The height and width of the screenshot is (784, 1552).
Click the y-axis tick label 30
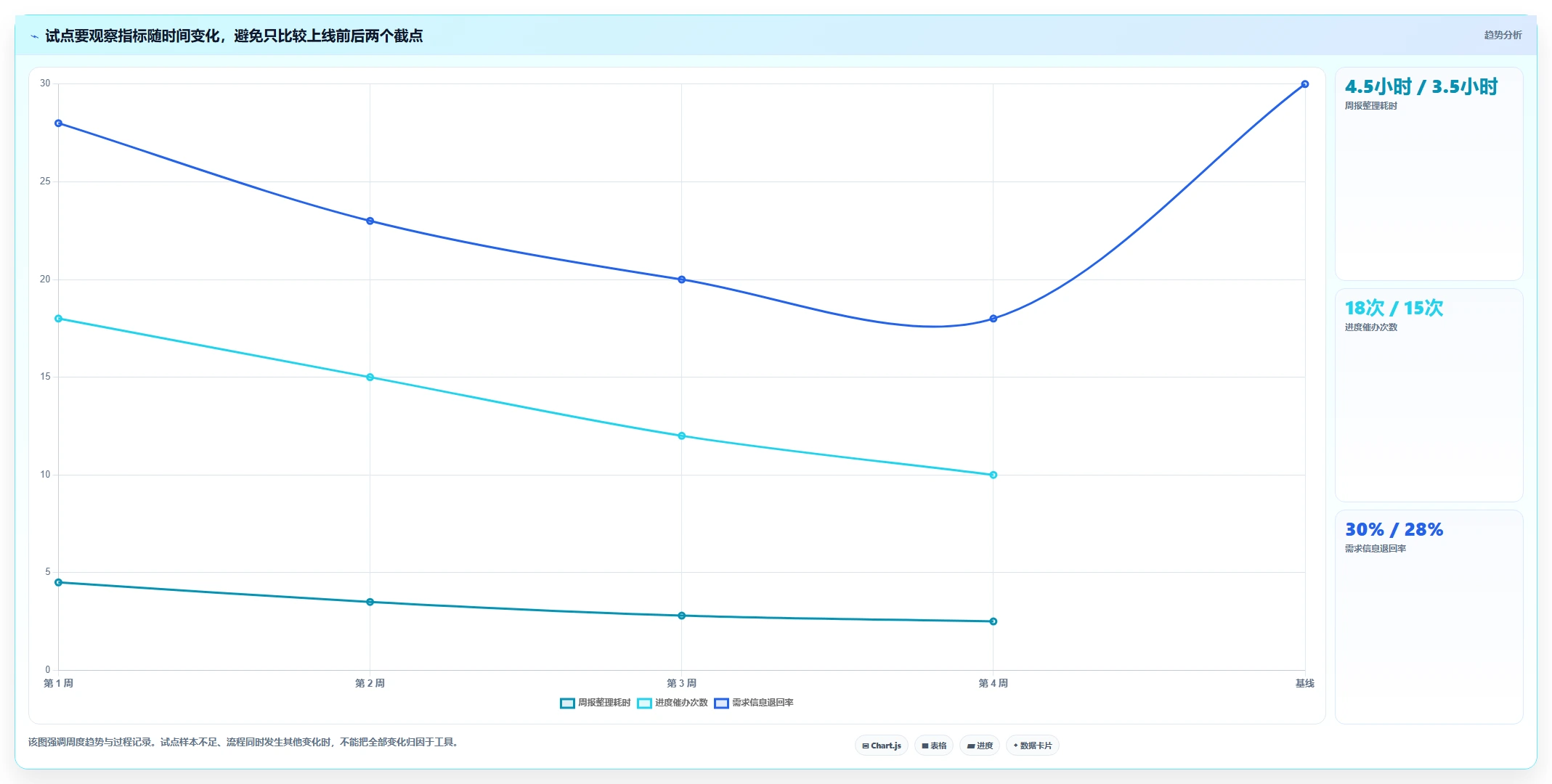click(45, 83)
